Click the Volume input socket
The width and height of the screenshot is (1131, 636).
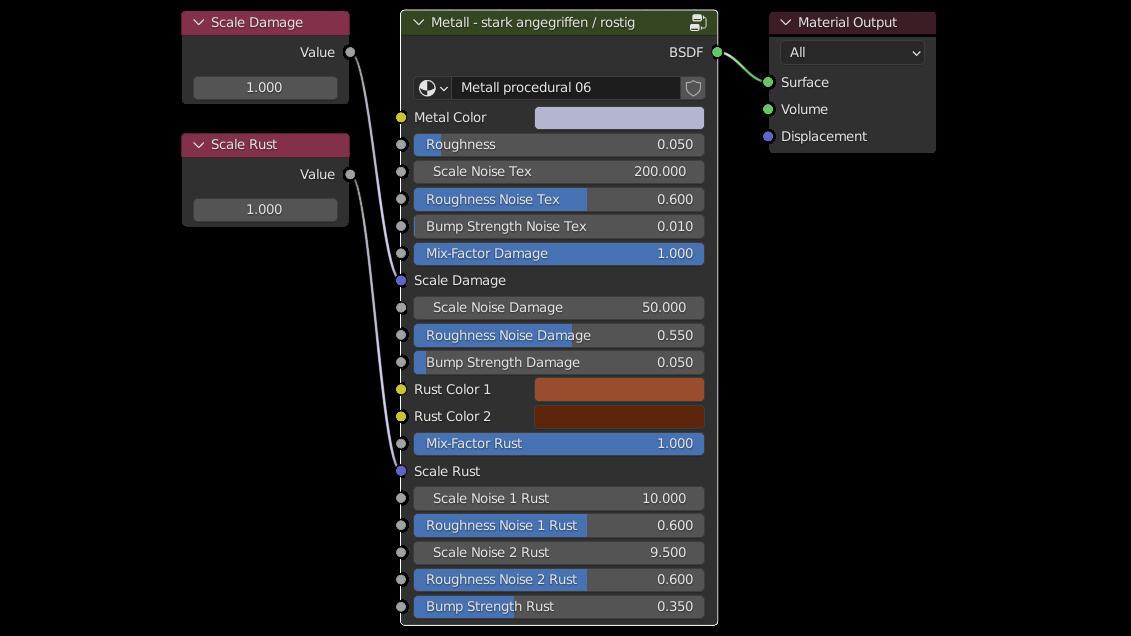point(768,109)
